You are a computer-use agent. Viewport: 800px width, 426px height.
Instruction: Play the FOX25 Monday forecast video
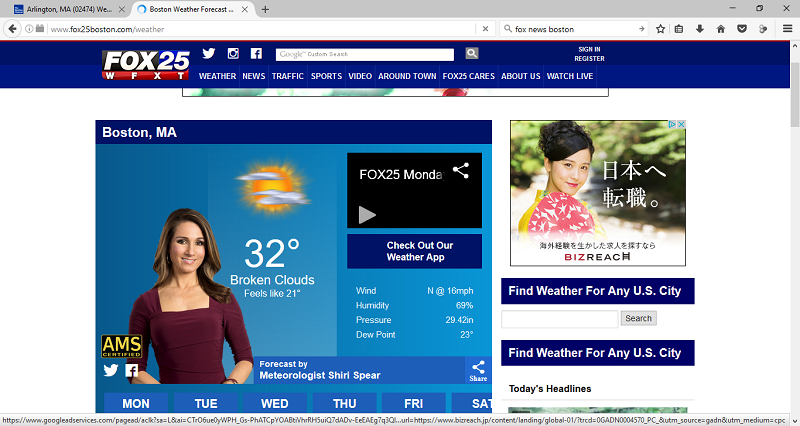point(367,215)
